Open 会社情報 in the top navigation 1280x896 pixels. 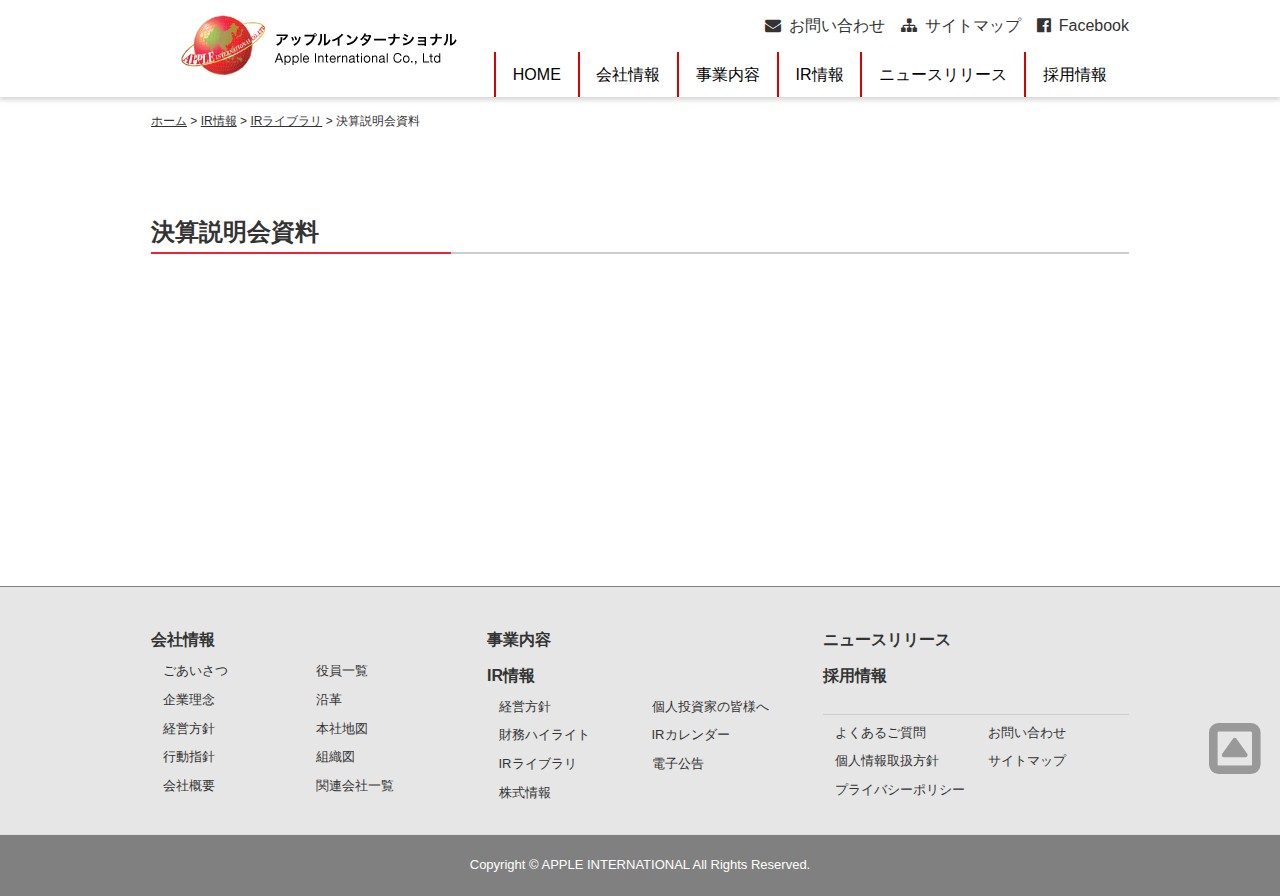[628, 75]
